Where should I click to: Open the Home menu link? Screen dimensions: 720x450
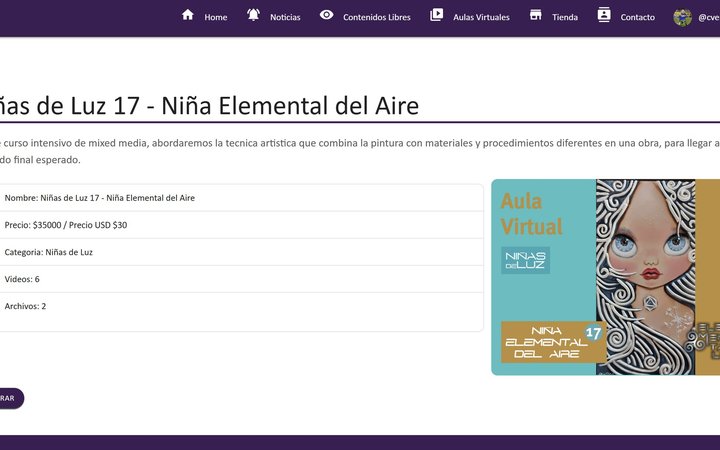click(215, 17)
